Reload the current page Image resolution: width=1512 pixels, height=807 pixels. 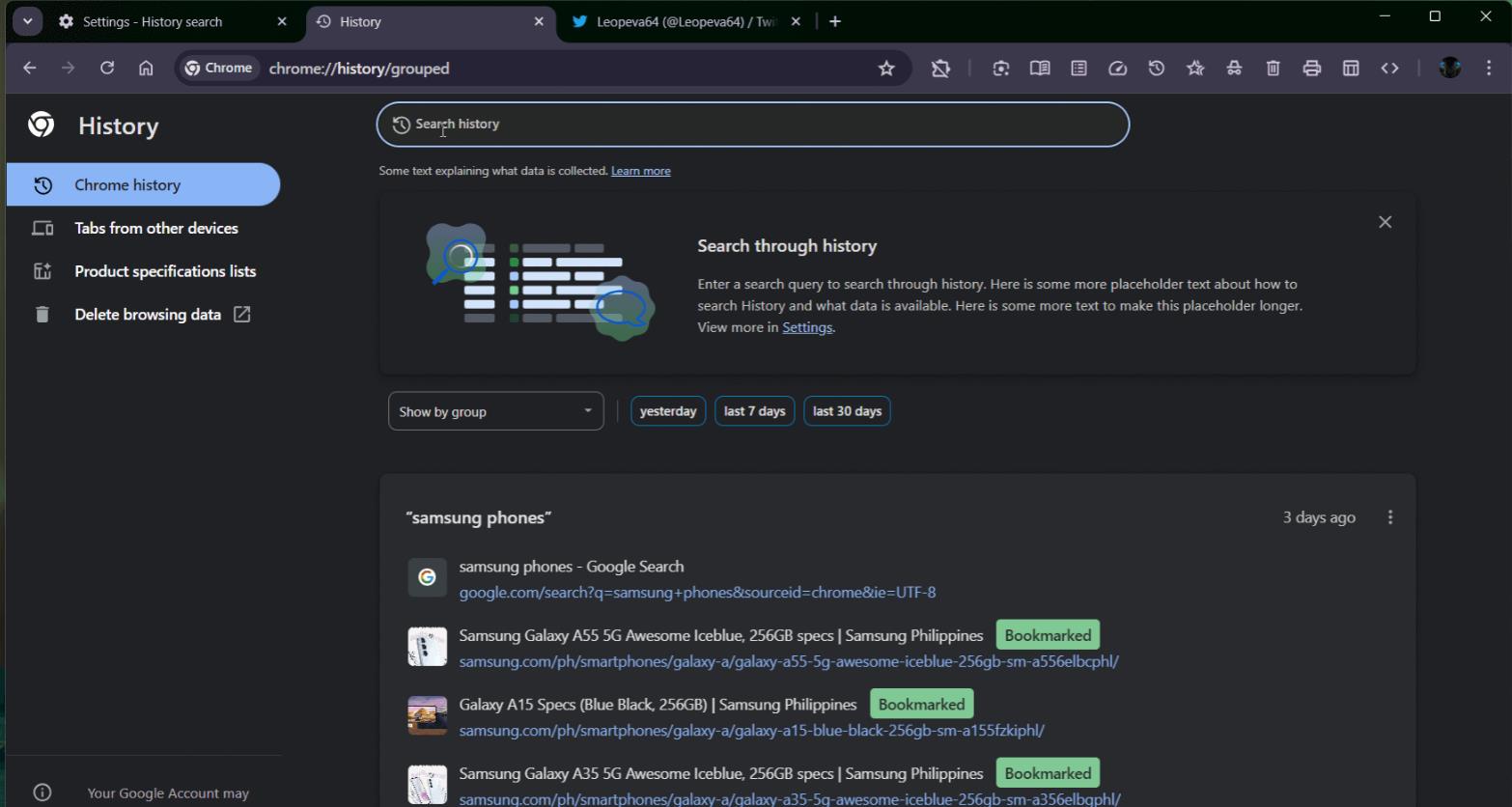(x=107, y=68)
